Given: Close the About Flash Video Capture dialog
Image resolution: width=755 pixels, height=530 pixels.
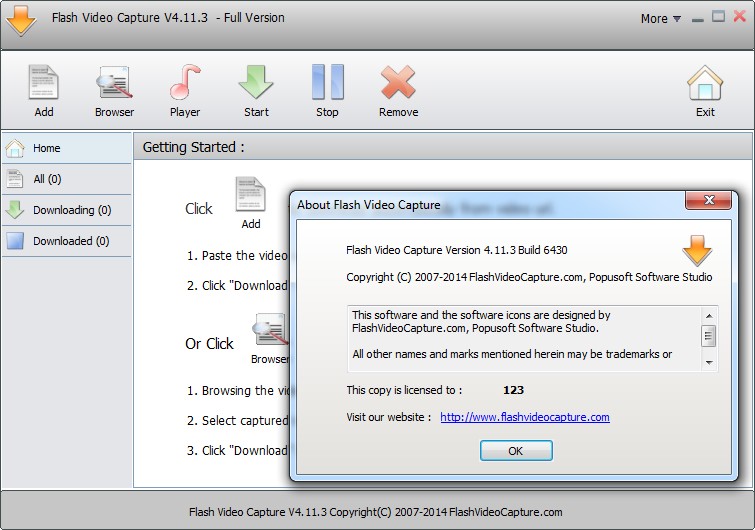Looking at the screenshot, I should [x=708, y=200].
